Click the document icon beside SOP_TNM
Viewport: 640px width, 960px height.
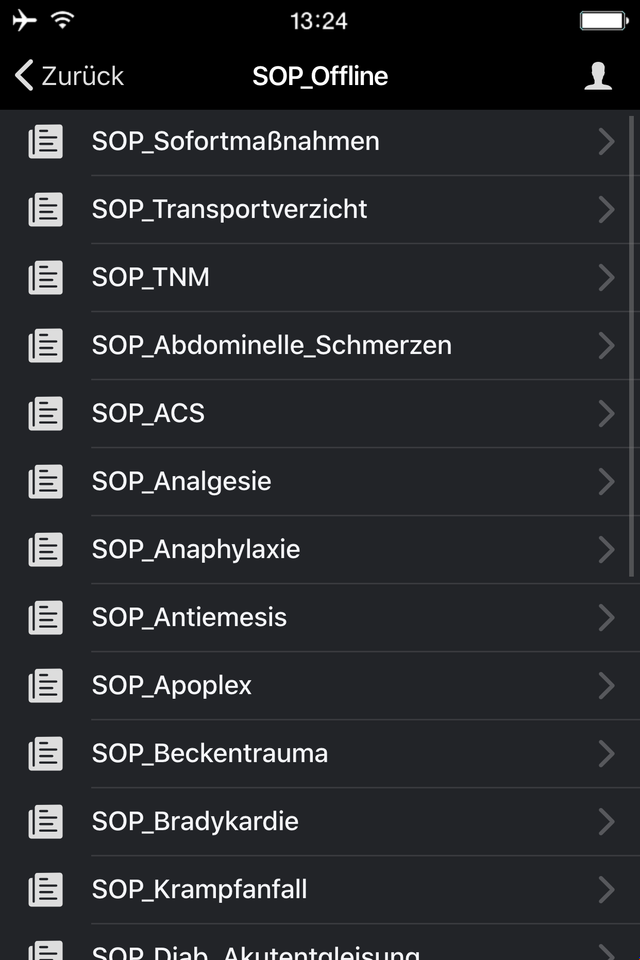pyautogui.click(x=45, y=277)
